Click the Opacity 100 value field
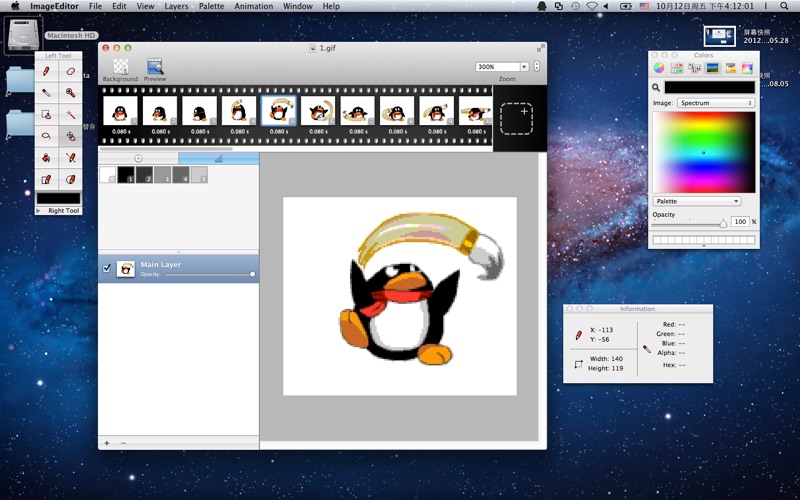This screenshot has width=800, height=500. click(740, 221)
